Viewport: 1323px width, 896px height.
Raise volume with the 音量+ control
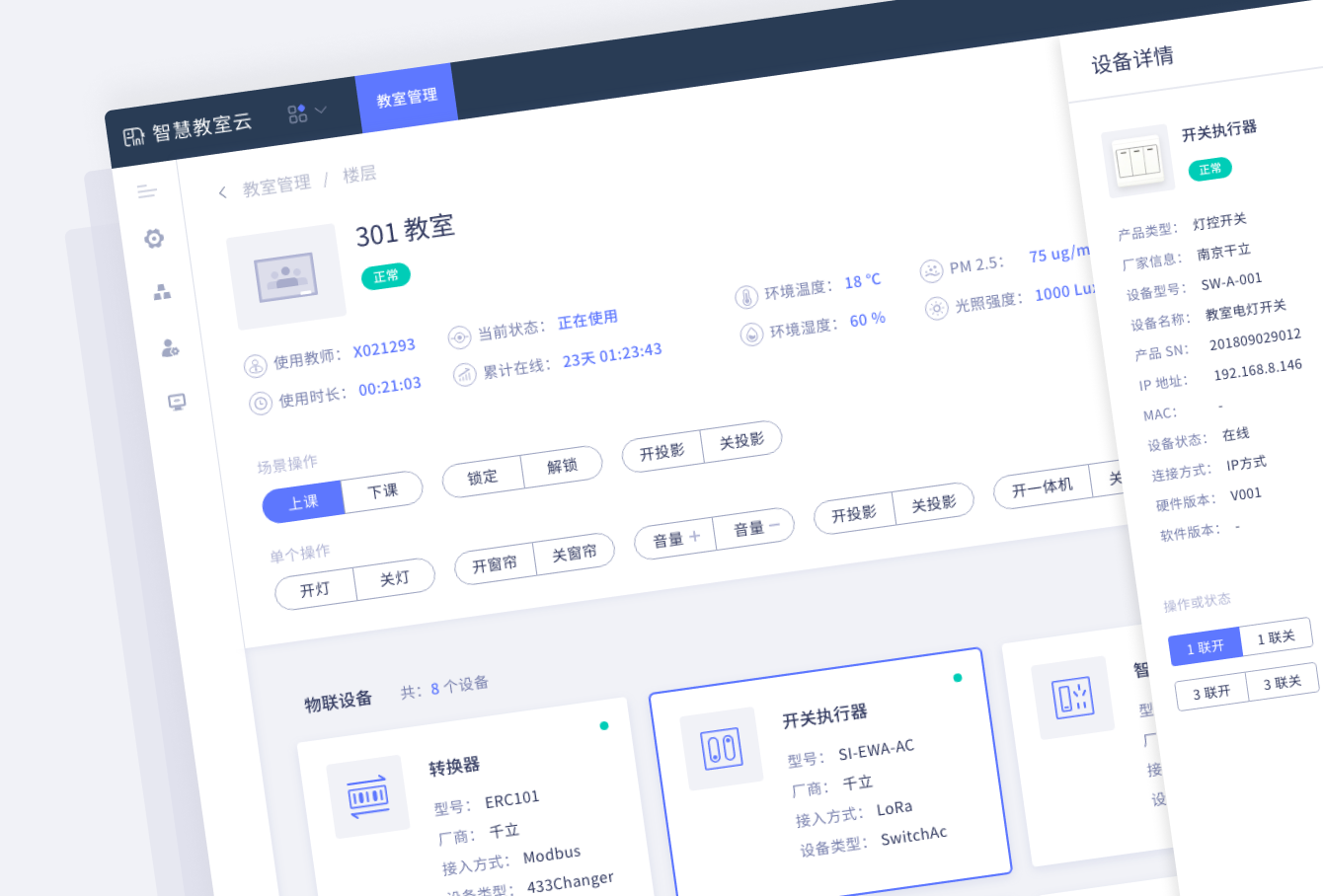tap(675, 538)
